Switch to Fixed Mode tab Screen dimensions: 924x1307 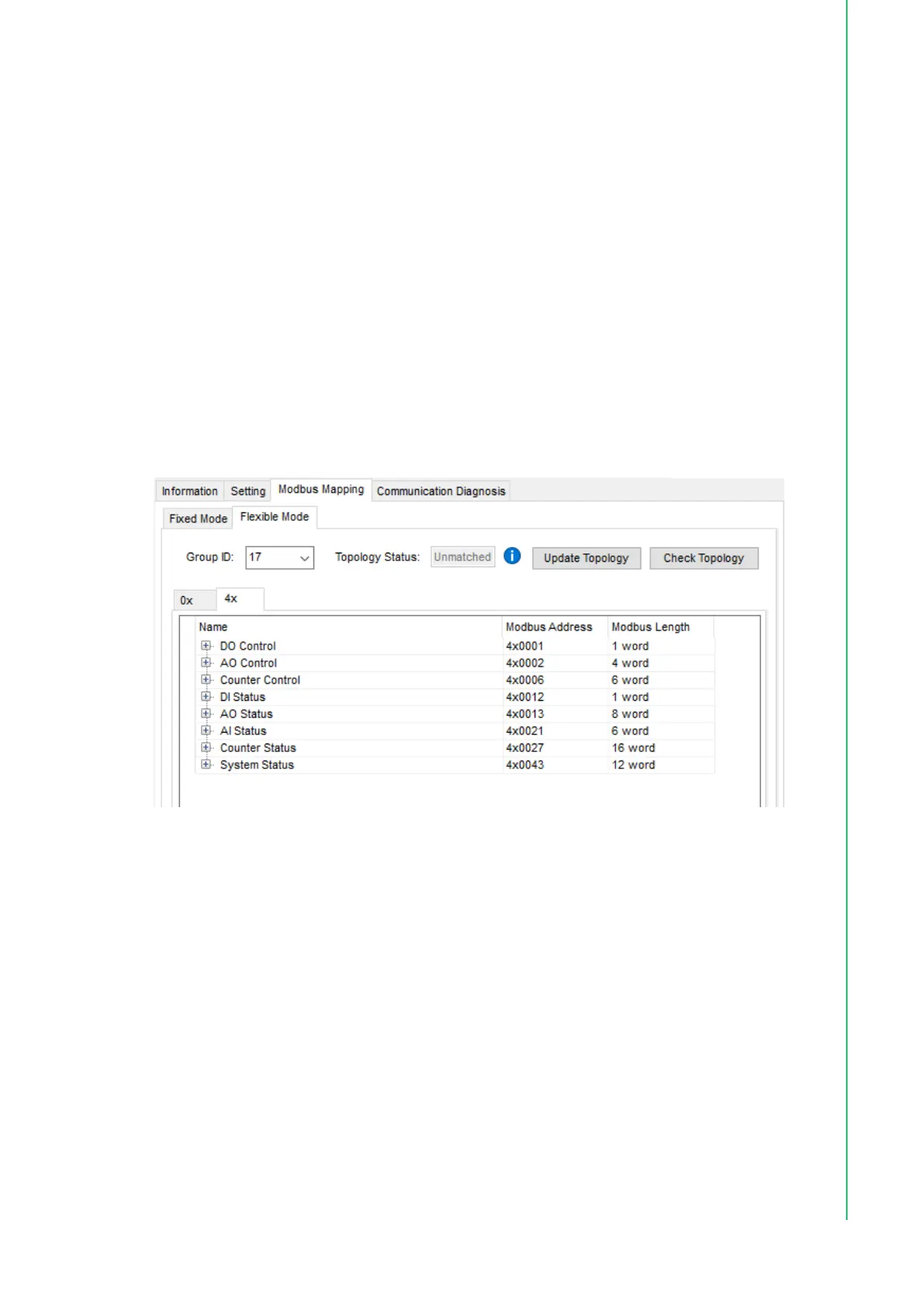pos(198,518)
